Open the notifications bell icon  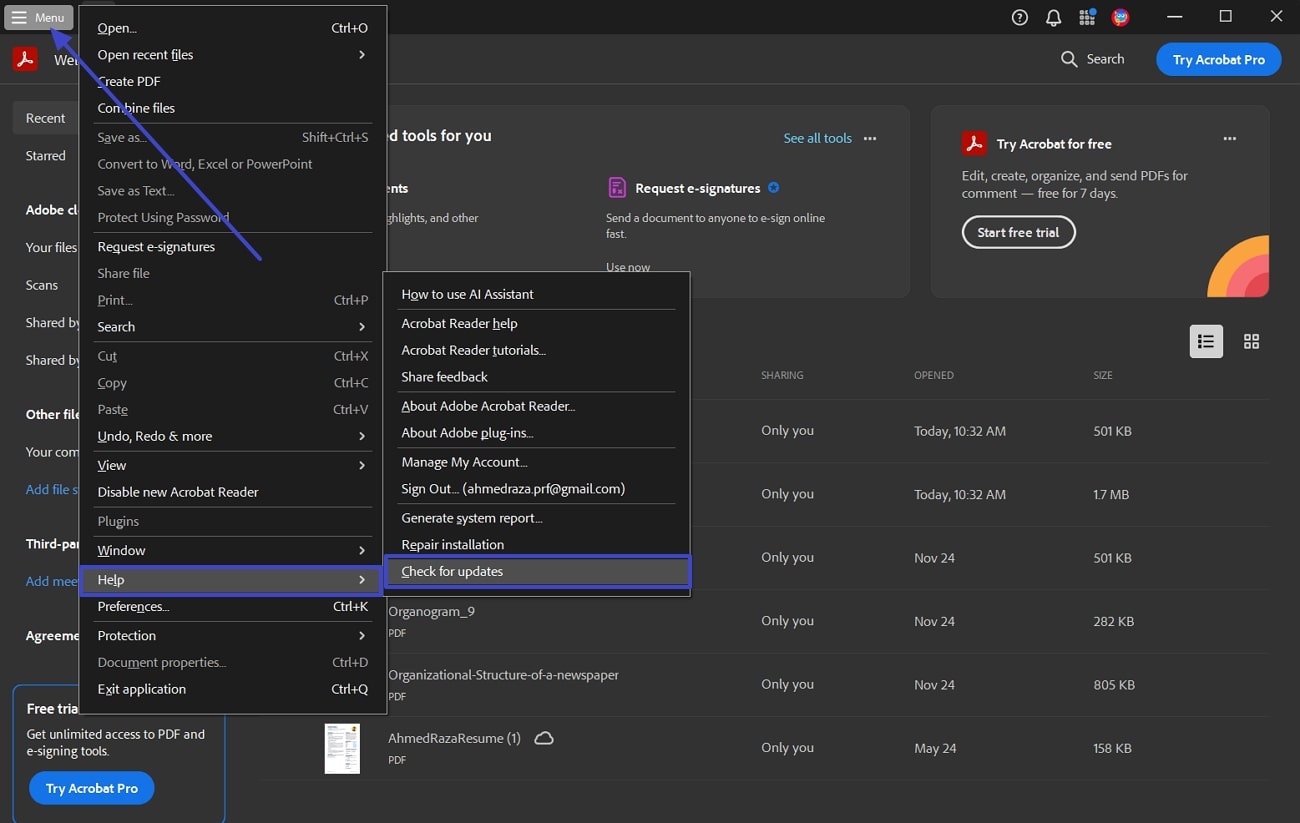point(1053,17)
